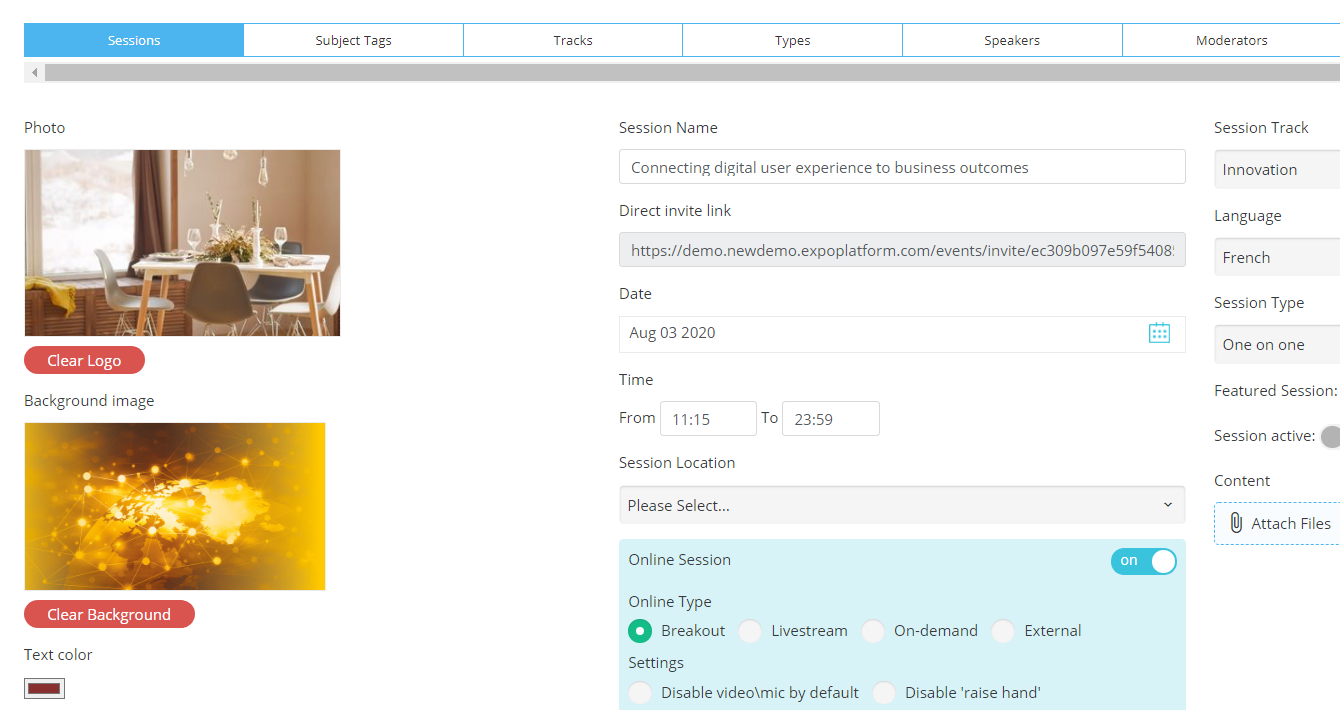Choose the On-demand radio option

click(x=873, y=631)
